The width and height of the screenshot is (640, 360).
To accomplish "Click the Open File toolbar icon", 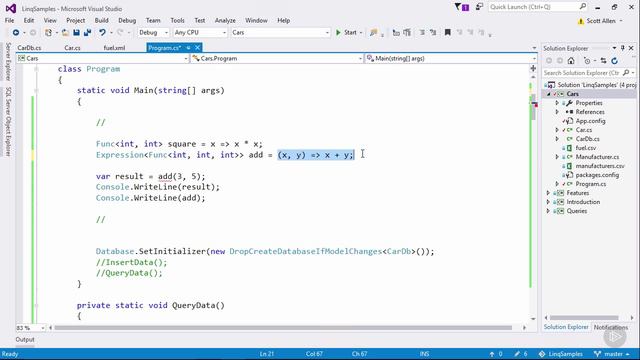I will [x=65, y=33].
